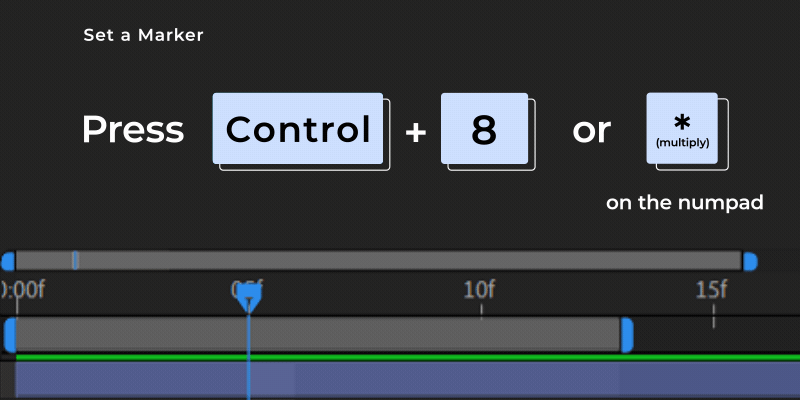Click the work area start handle
The height and width of the screenshot is (400, 800).
pyautogui.click(x=10, y=335)
